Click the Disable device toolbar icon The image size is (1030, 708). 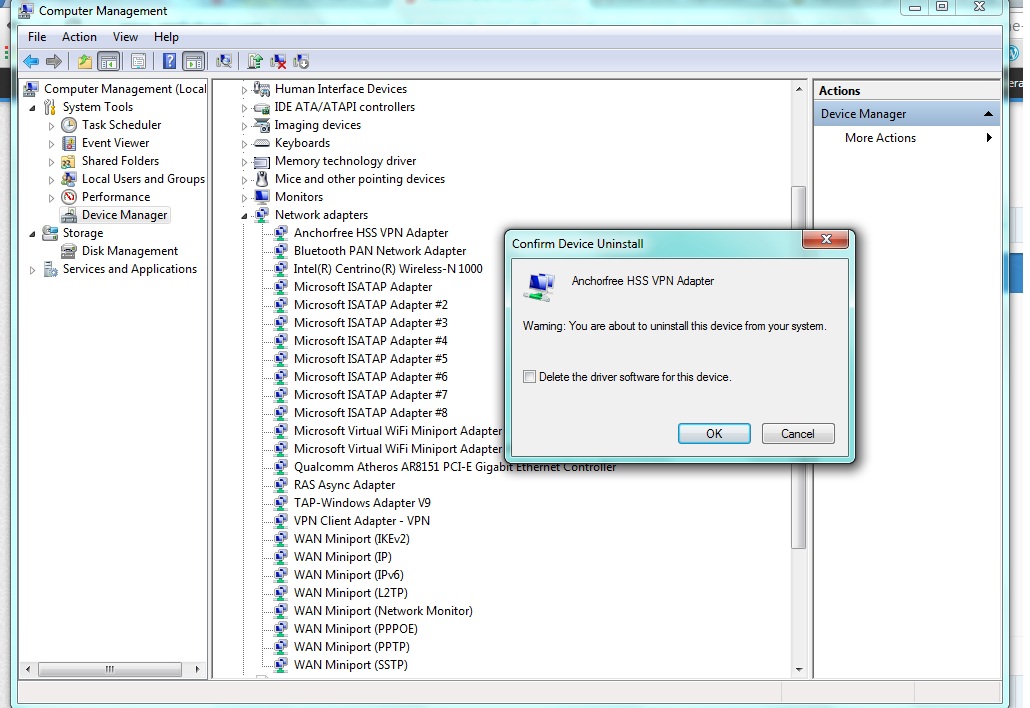tap(302, 62)
